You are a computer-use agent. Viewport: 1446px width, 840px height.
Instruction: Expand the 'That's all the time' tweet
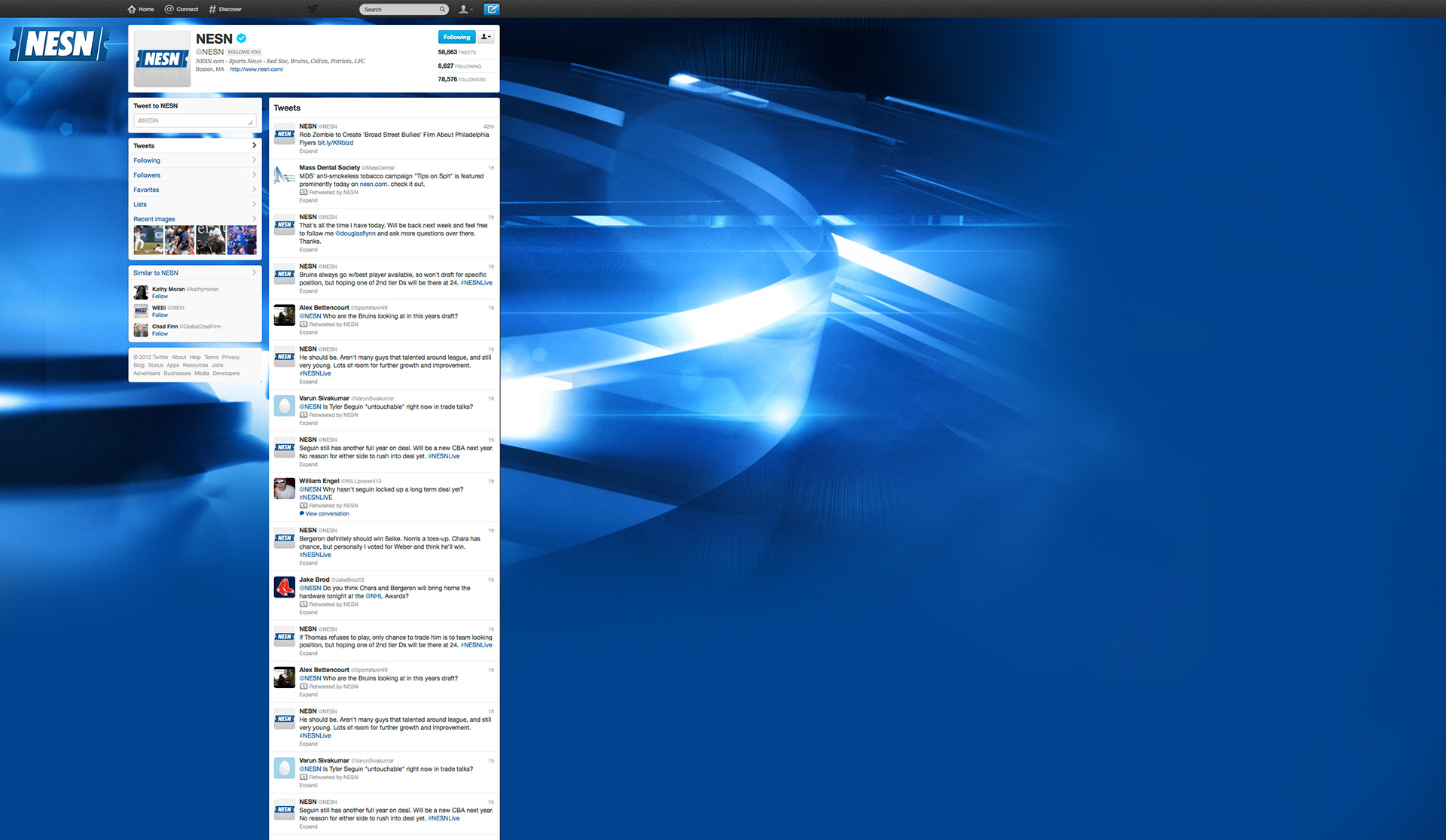pos(308,250)
